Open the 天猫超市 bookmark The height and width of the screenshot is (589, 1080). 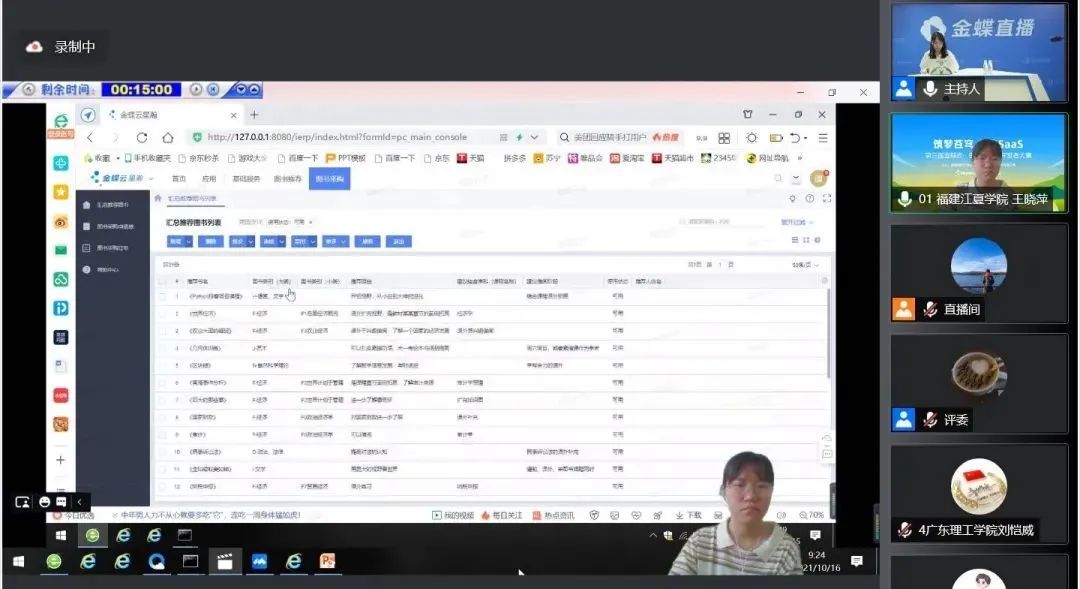click(673, 158)
